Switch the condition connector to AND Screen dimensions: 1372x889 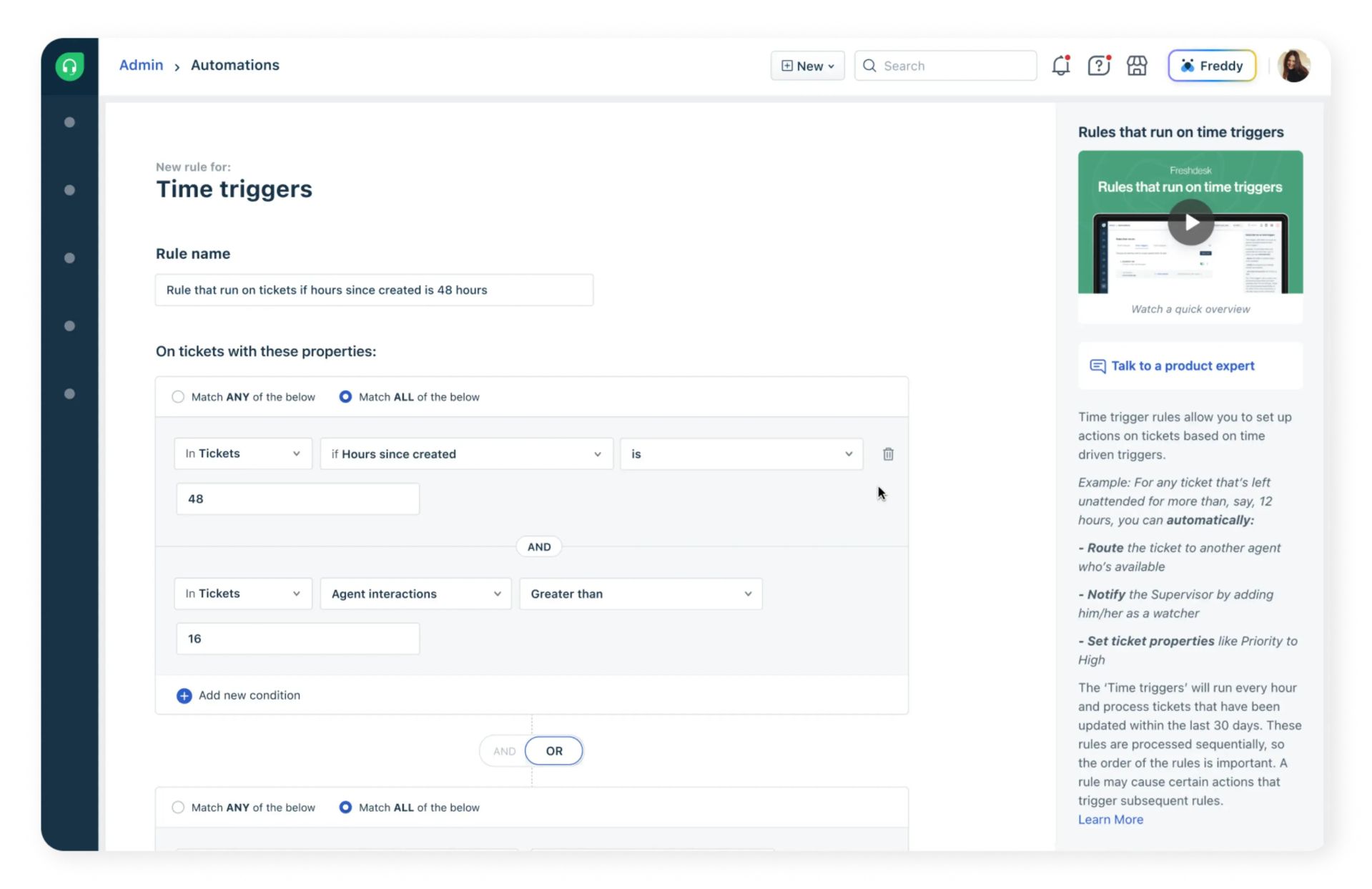(x=505, y=751)
